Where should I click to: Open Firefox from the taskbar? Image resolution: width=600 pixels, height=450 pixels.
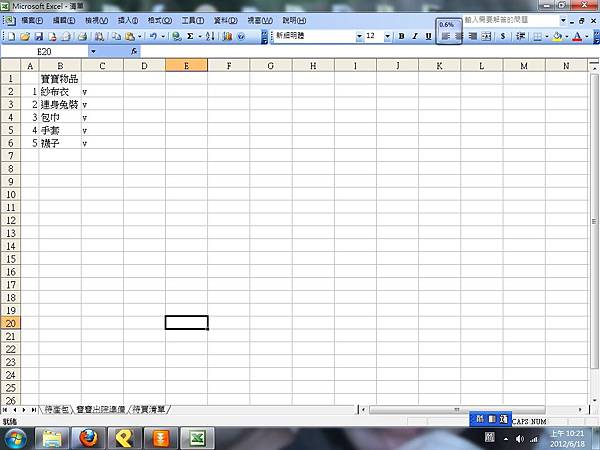(88, 439)
